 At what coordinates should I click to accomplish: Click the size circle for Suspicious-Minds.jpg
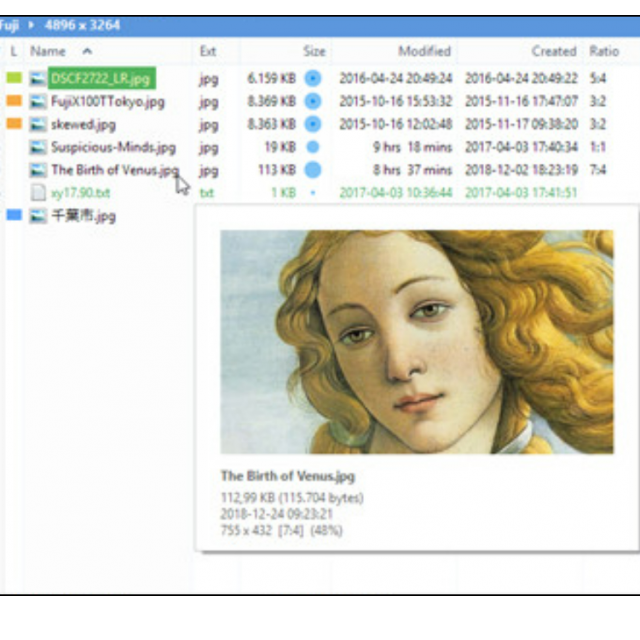(313, 147)
